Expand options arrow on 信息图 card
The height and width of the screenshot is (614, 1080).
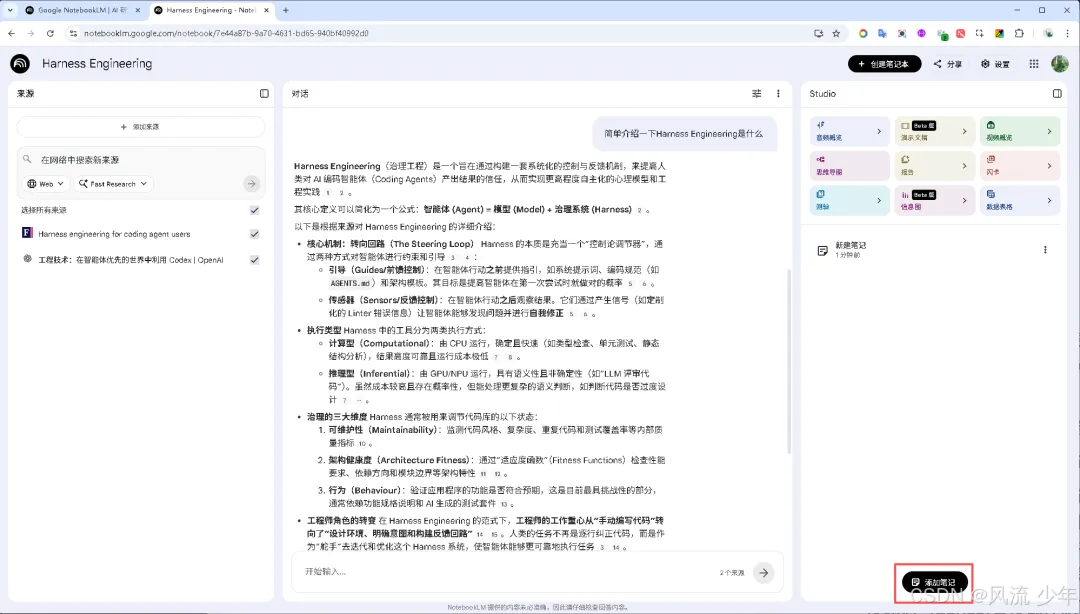pyautogui.click(x=964, y=201)
